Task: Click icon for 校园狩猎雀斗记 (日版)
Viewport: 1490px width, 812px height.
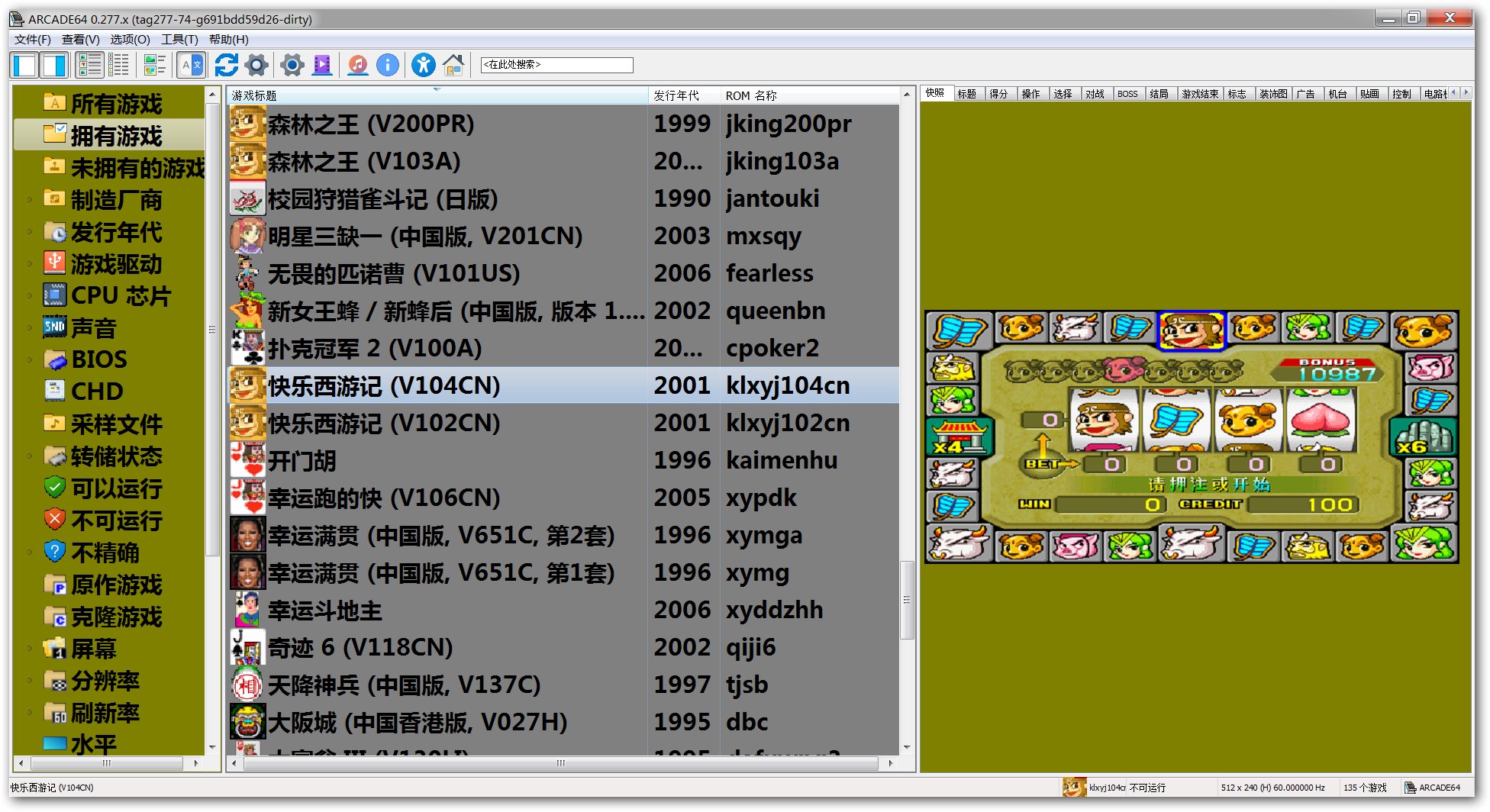Action: pos(247,198)
